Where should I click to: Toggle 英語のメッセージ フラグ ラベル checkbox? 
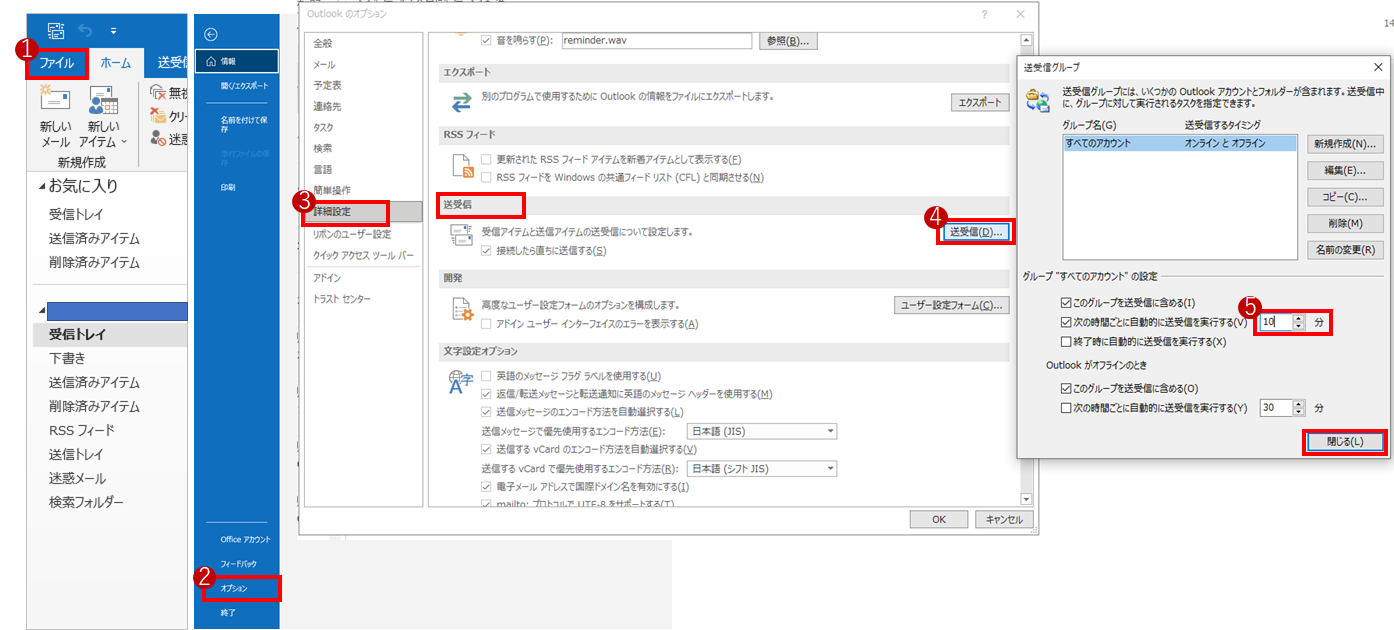pyautogui.click(x=487, y=376)
